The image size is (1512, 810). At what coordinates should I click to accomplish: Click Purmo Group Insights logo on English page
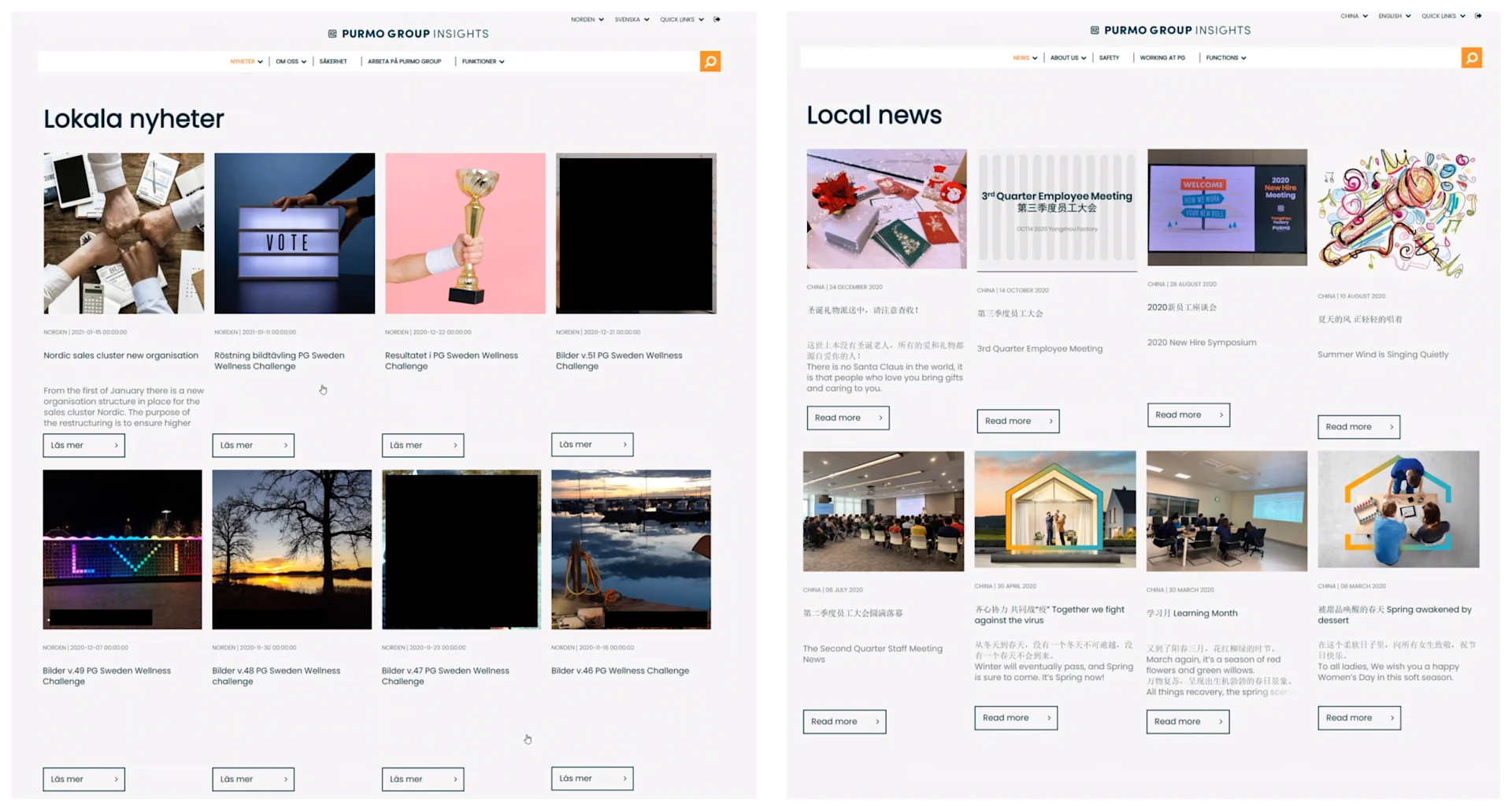1170,30
